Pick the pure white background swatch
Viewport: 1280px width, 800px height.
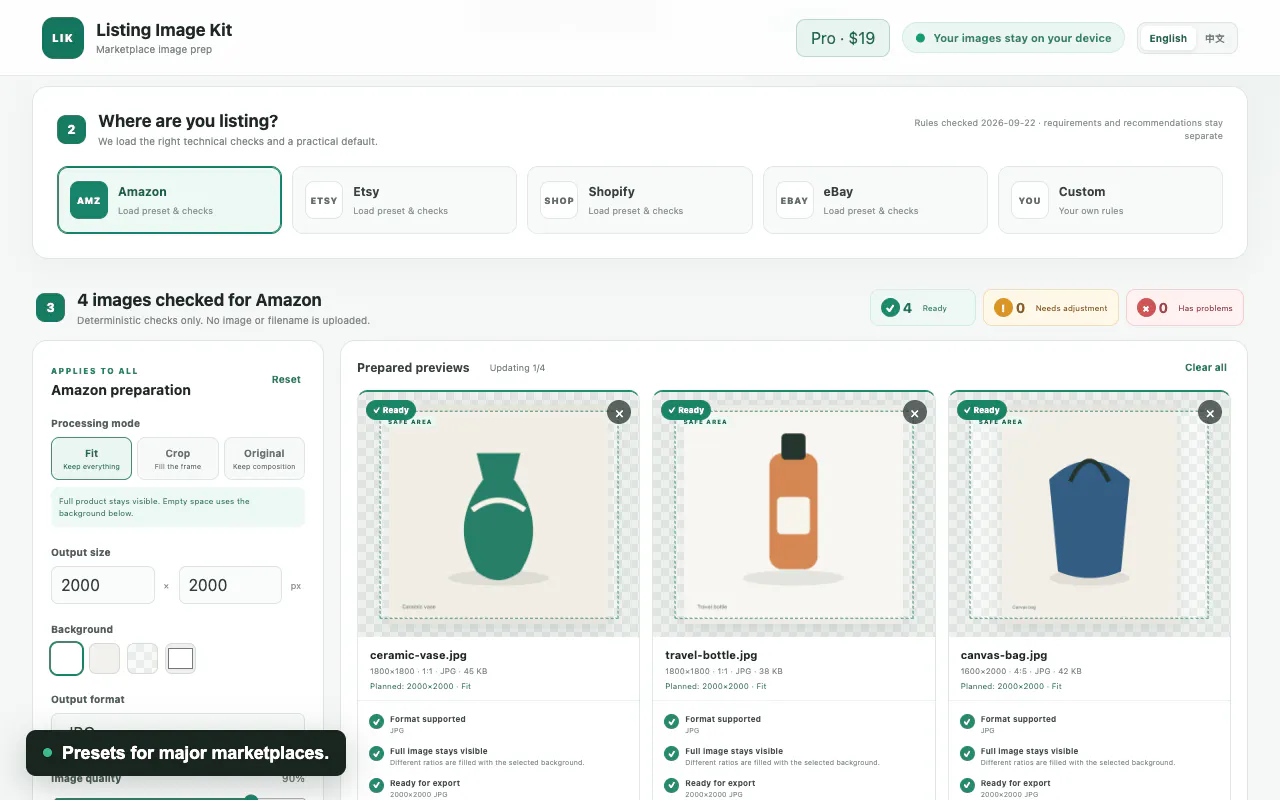67,658
